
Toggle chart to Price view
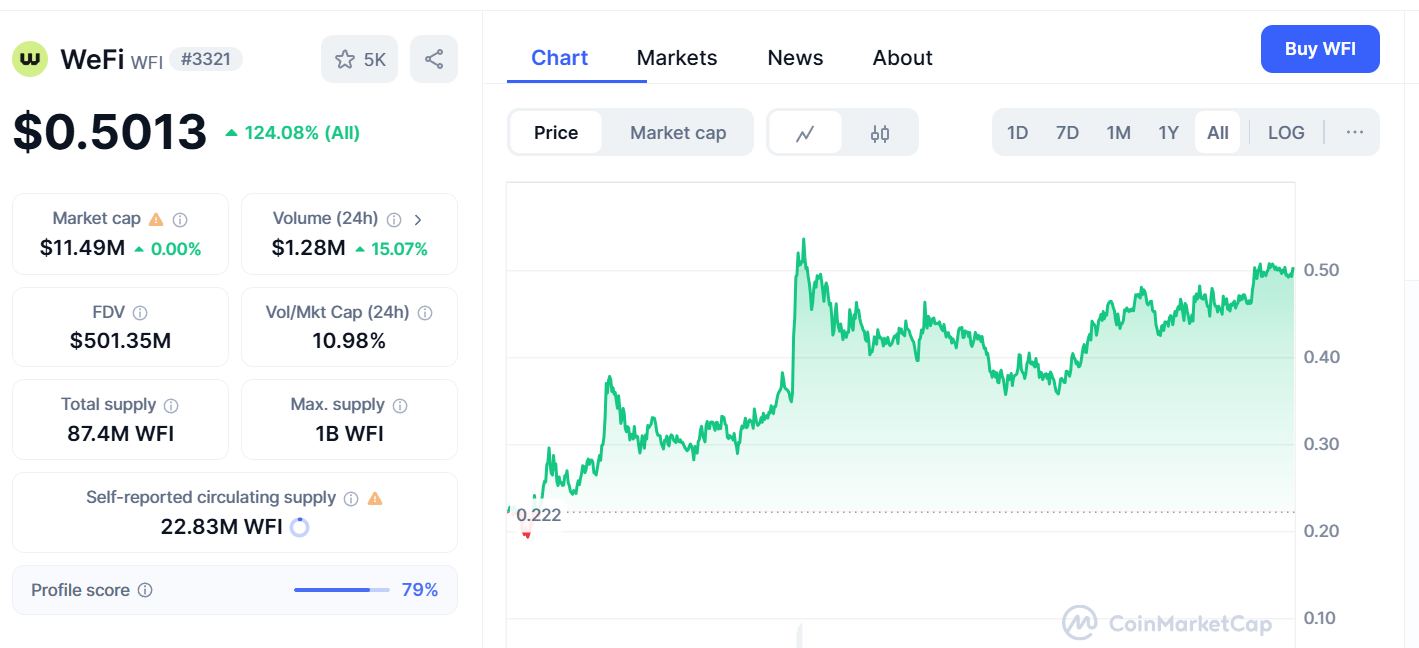pos(556,133)
